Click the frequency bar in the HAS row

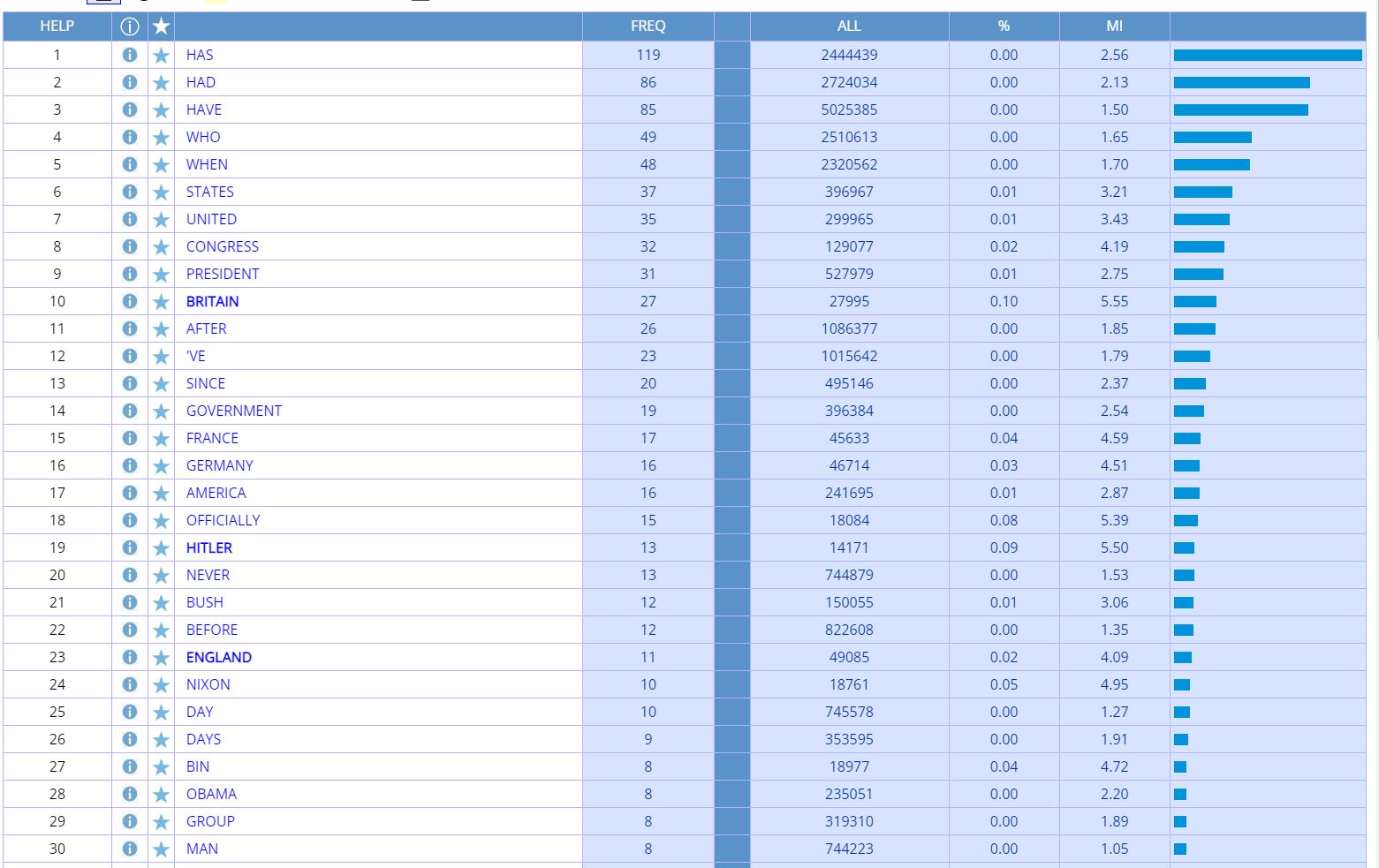[1268, 56]
